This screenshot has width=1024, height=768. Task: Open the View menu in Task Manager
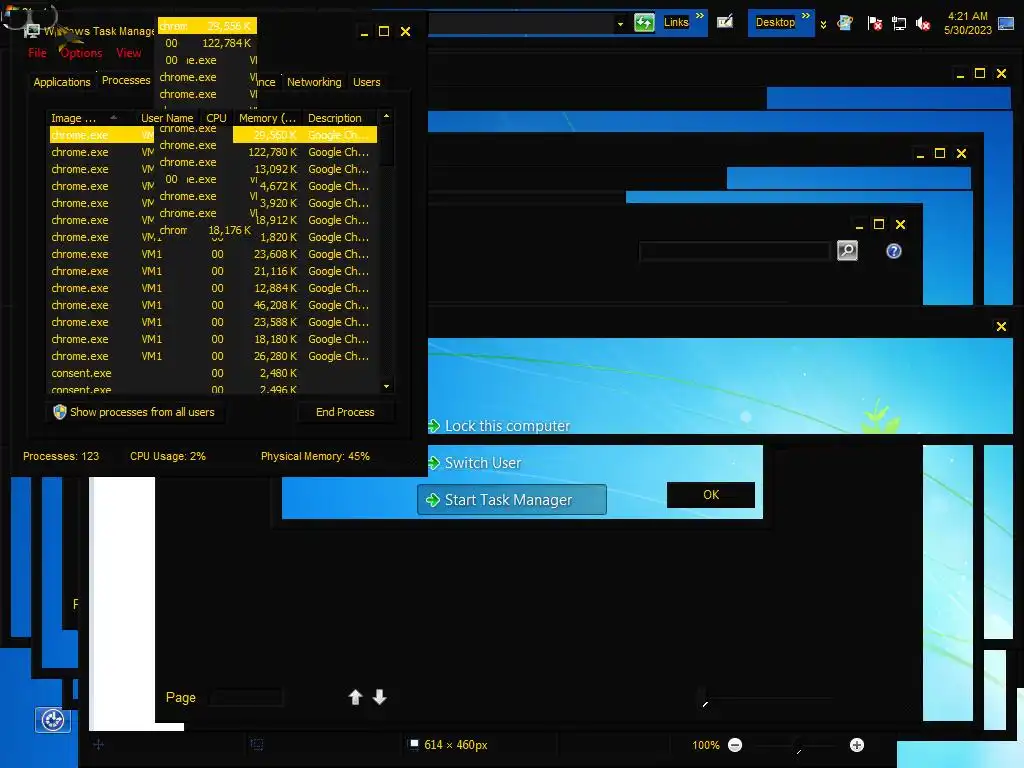pos(129,53)
